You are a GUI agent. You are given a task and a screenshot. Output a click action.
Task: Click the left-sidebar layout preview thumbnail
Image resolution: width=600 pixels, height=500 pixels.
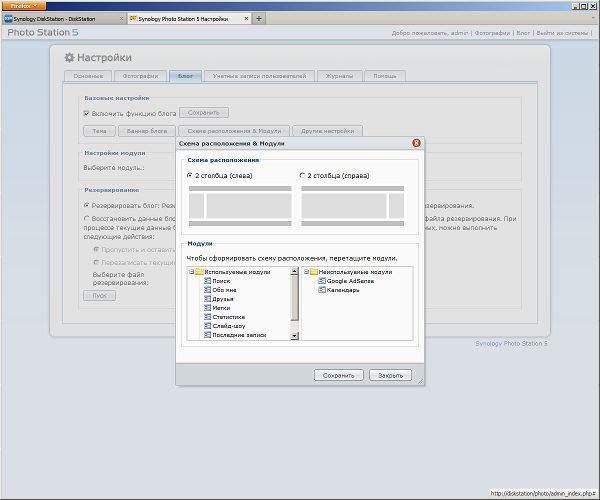point(240,206)
